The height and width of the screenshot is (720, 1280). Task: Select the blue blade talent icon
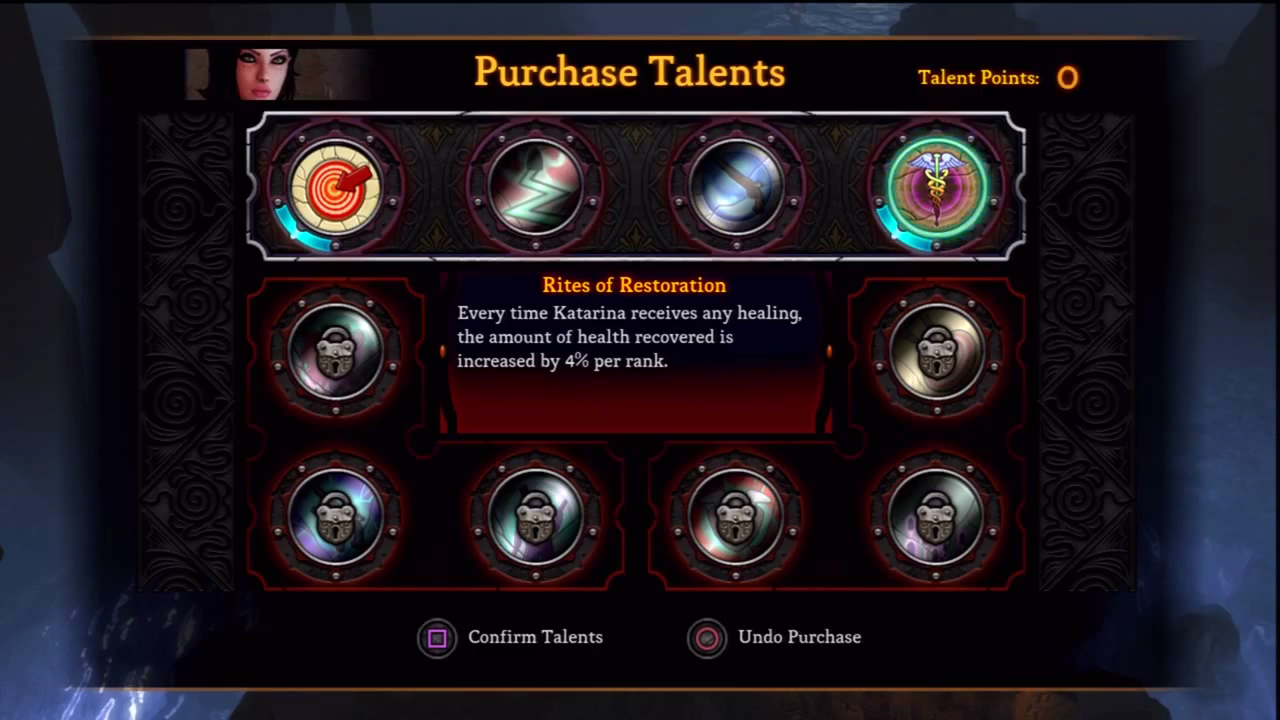click(736, 187)
